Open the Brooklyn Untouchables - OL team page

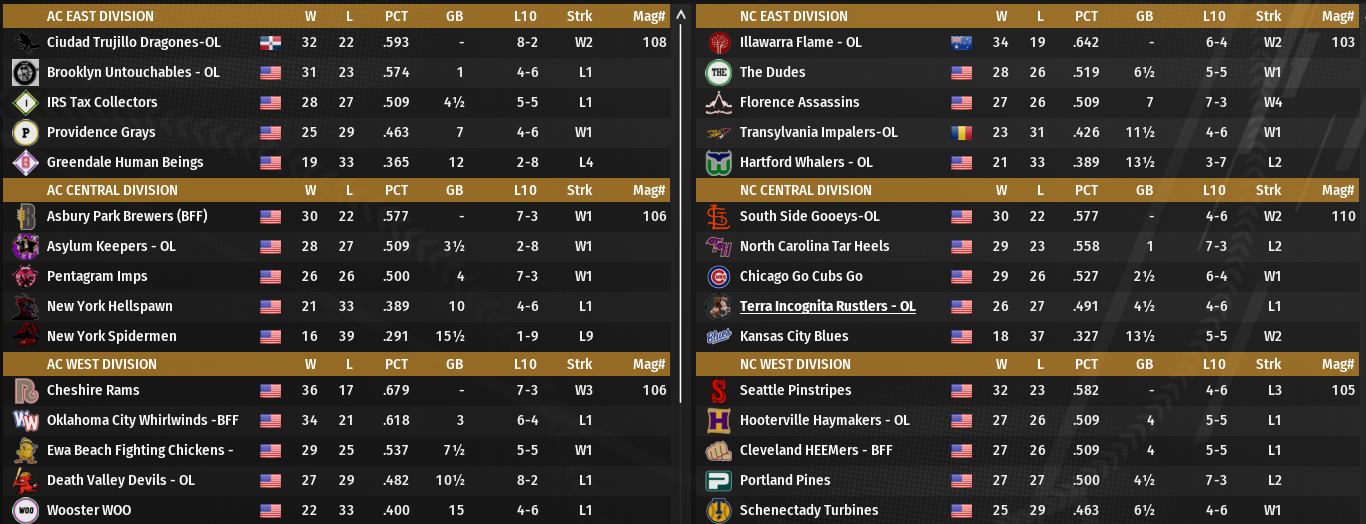tap(133, 73)
